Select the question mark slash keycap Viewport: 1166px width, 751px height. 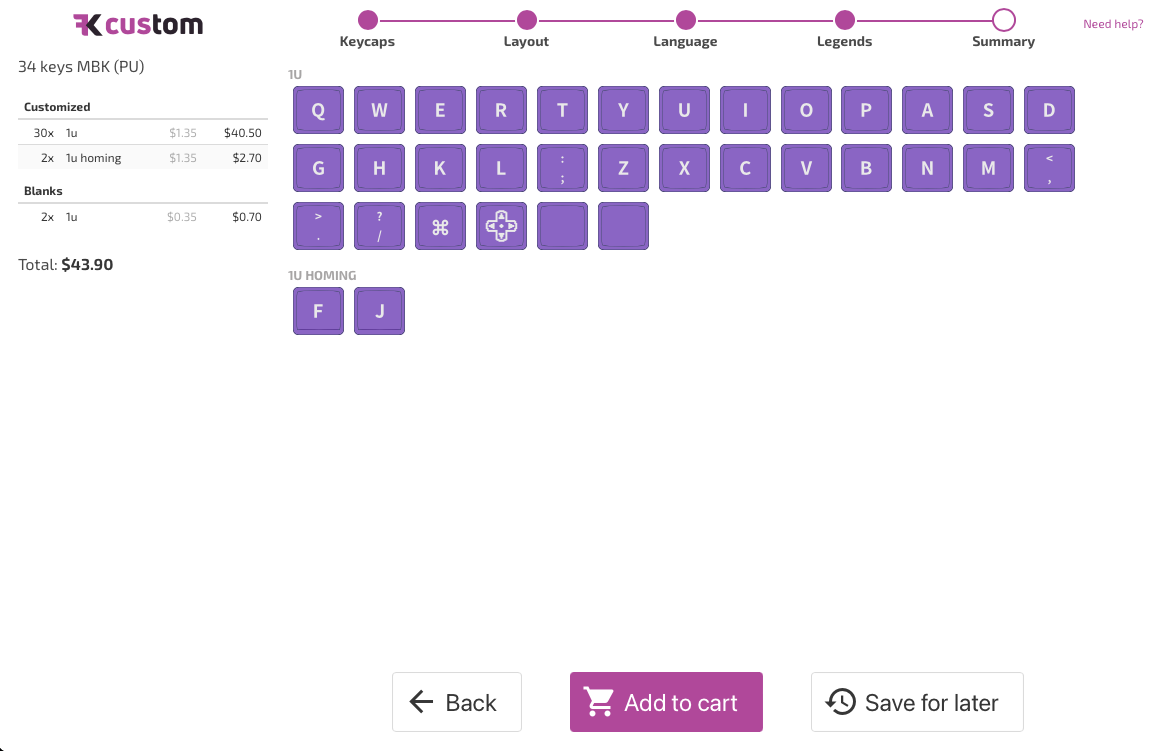pyautogui.click(x=379, y=227)
